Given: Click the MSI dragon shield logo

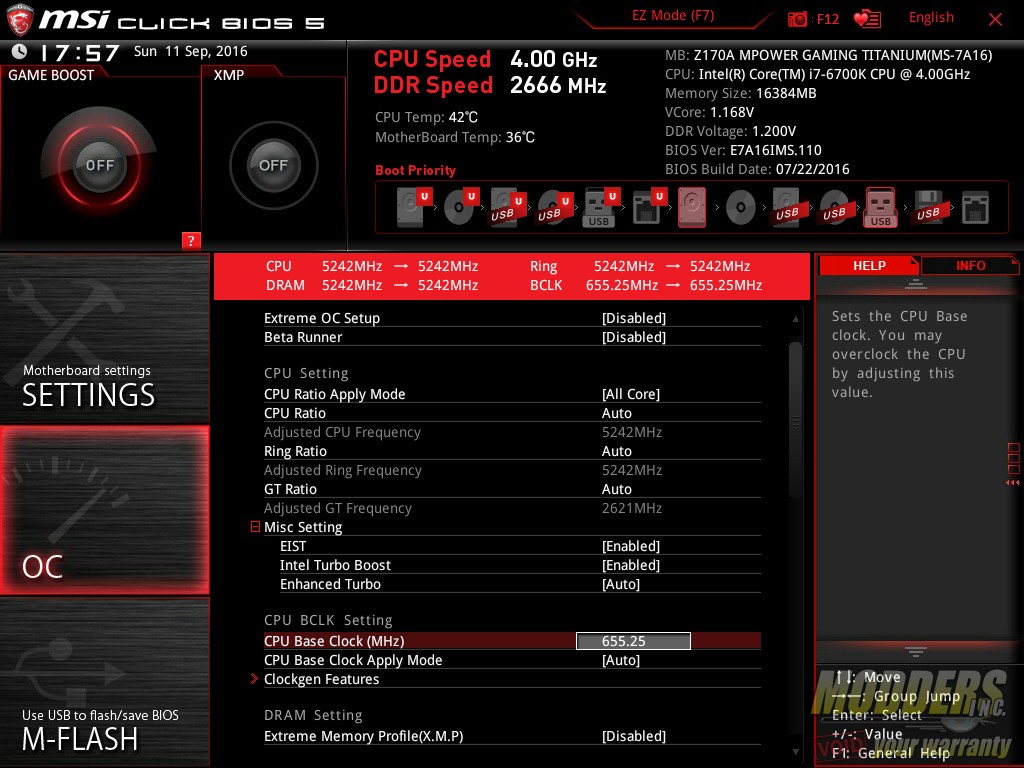Looking at the screenshot, I should tap(19, 20).
